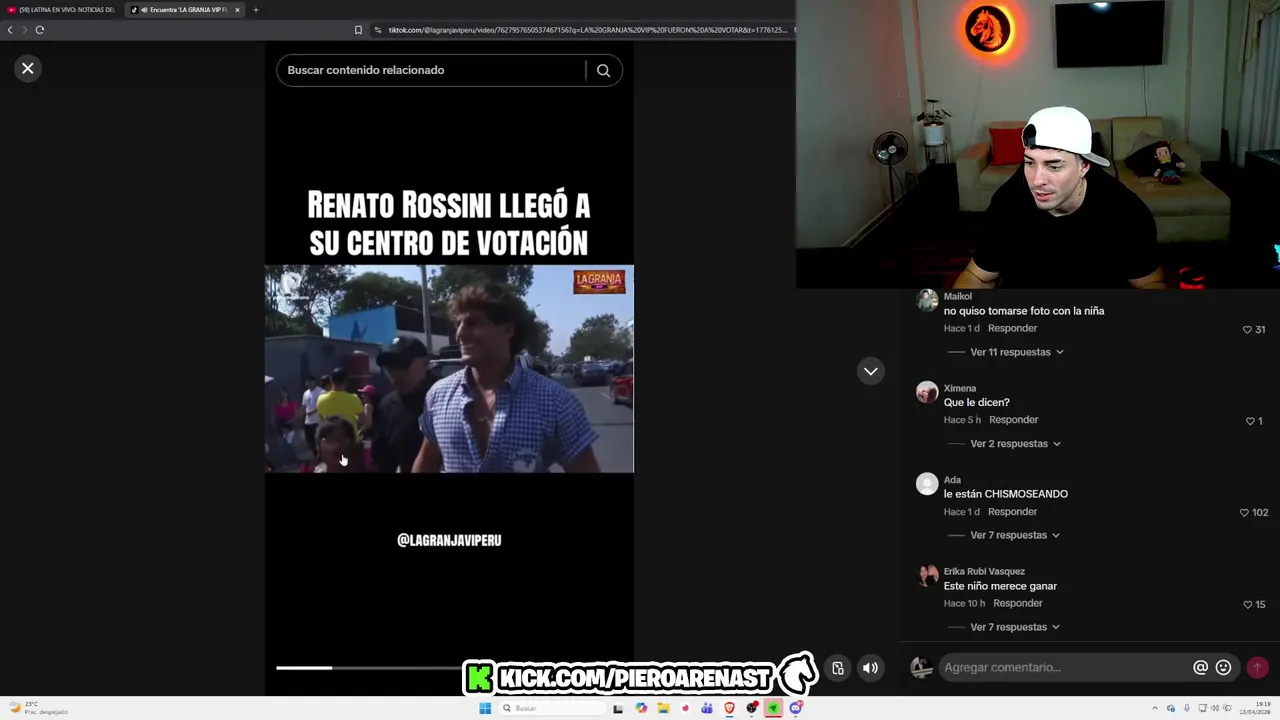The width and height of the screenshot is (1280, 720).
Task: Show hidden system tray icons chevron
Action: [1155, 708]
